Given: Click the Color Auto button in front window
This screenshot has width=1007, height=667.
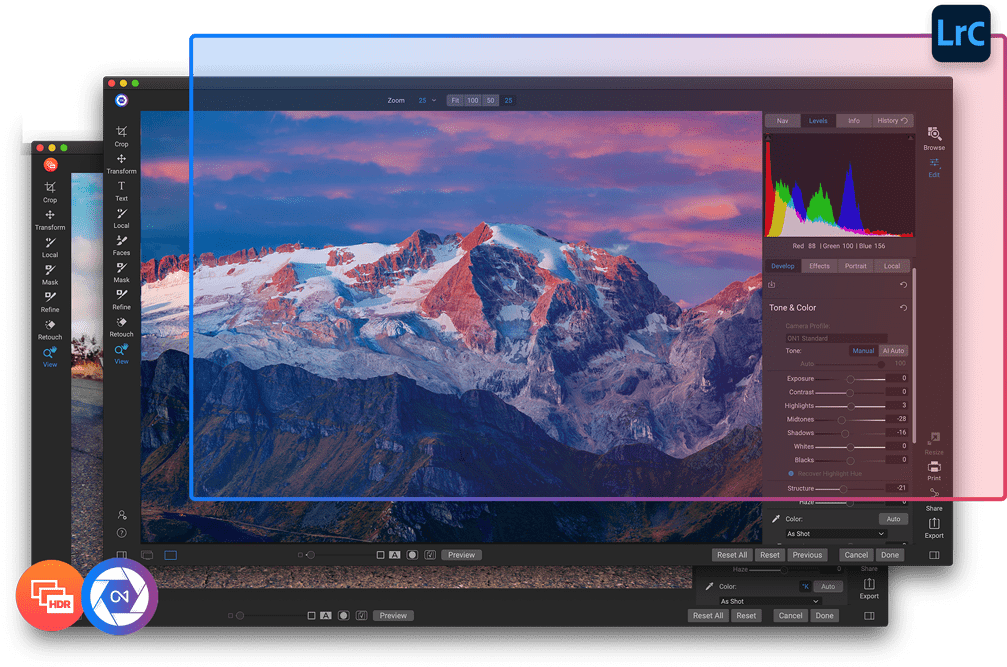Looking at the screenshot, I should [893, 519].
